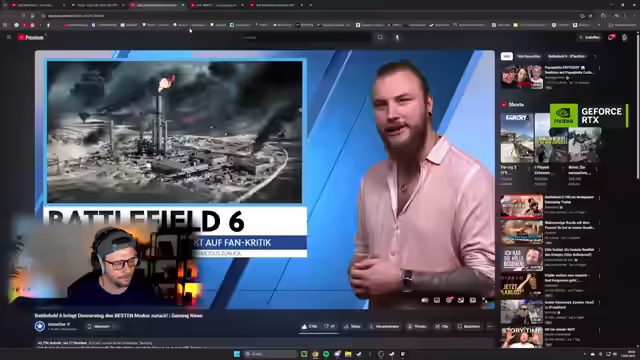640x360 pixels.
Task: Toggle subtitles in the video player
Action: pos(437,300)
